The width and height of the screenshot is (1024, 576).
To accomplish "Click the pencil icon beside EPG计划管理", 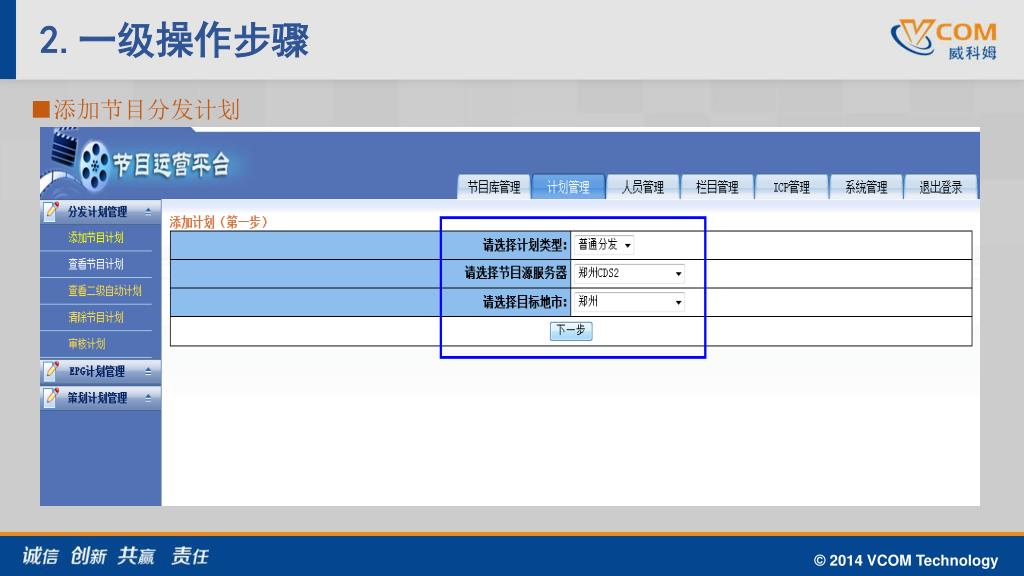I will [51, 371].
